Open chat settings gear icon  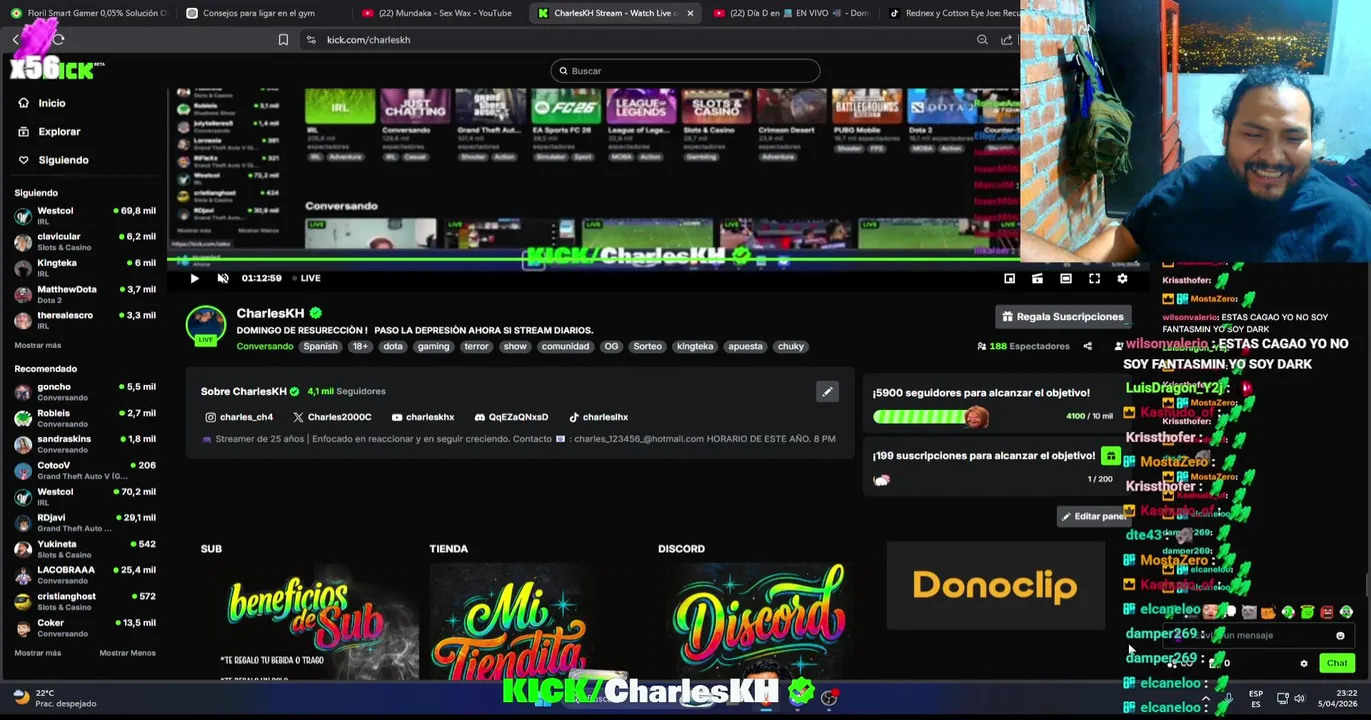pos(1303,663)
